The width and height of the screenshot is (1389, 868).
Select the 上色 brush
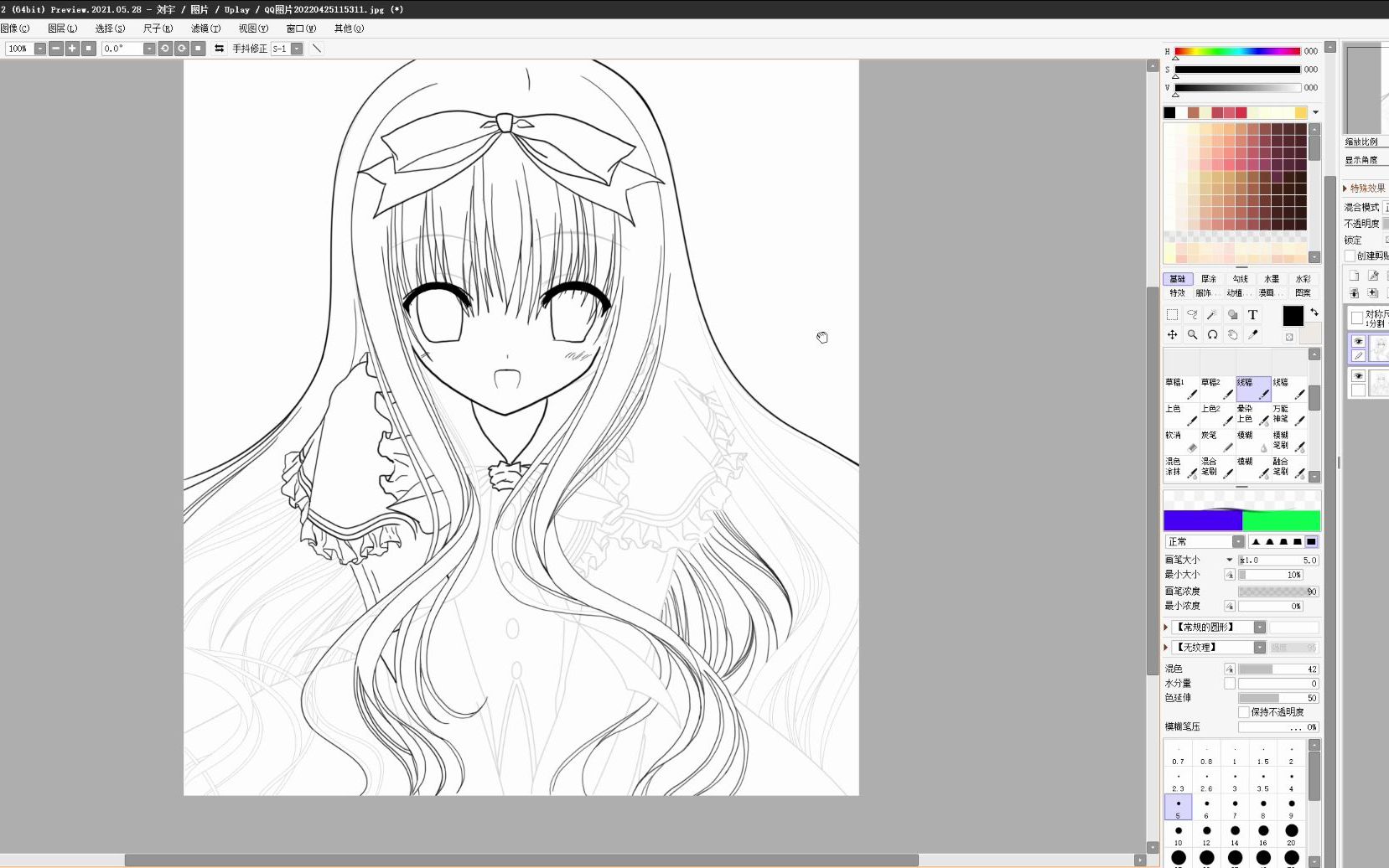(1180, 416)
